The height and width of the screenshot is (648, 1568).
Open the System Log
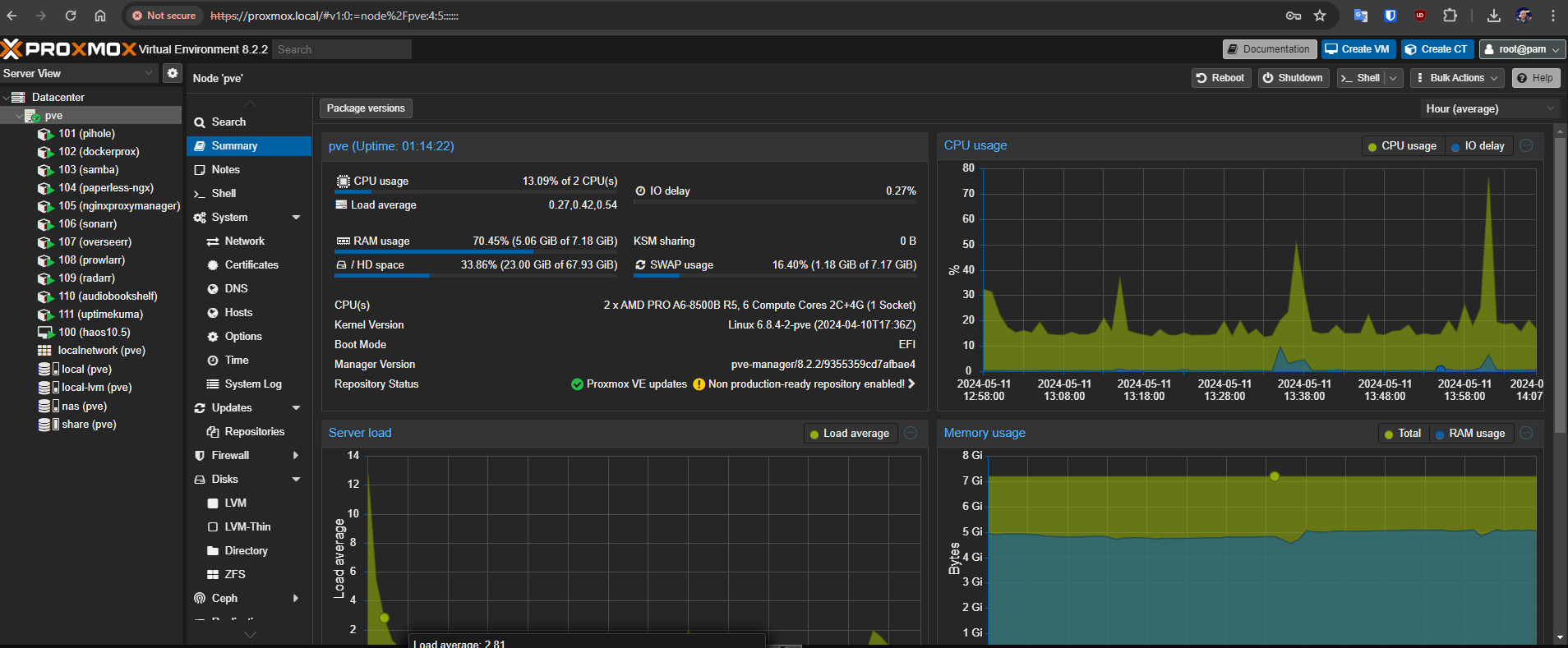(249, 384)
